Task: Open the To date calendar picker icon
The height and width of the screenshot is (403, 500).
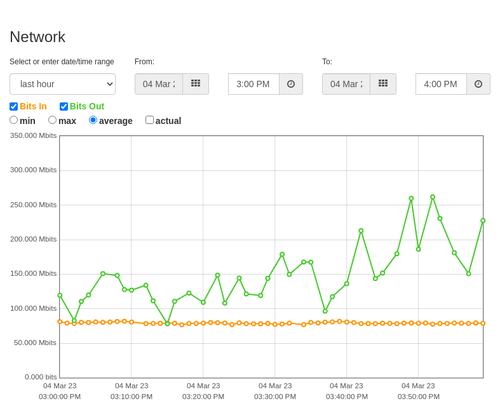Action: tap(383, 84)
